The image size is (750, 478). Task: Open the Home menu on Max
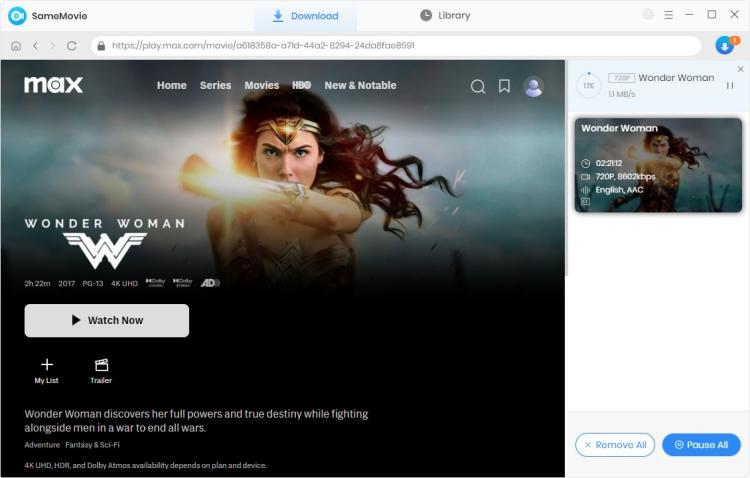pos(172,85)
